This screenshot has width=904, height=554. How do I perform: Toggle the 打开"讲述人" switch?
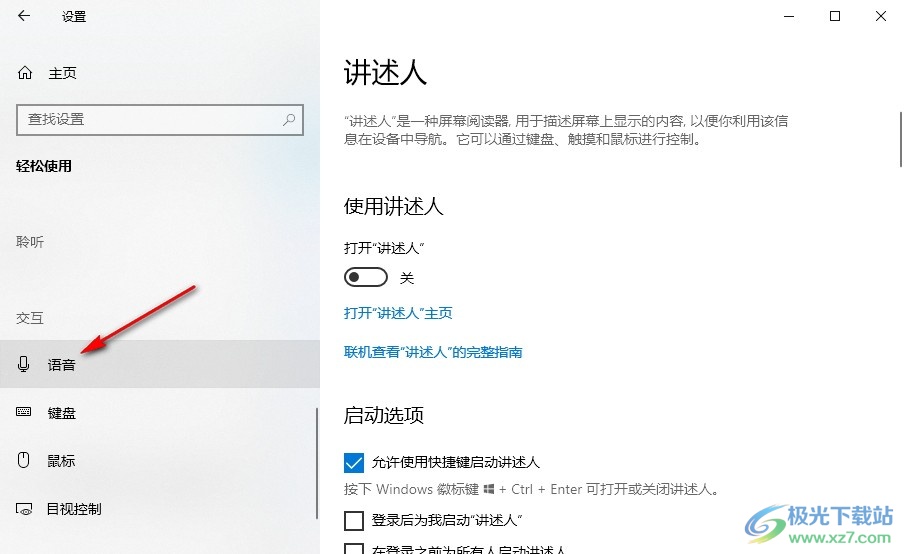366,277
